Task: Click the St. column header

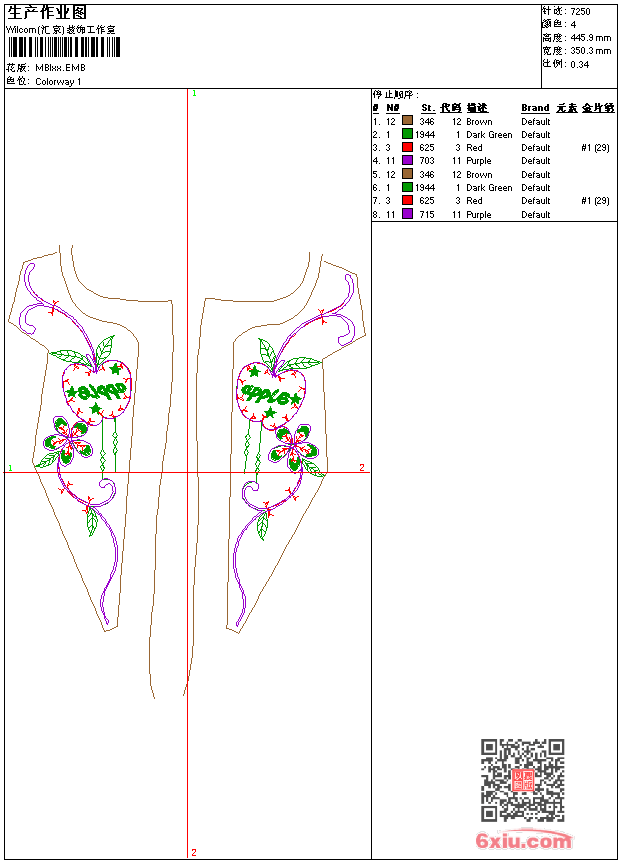Action: point(428,108)
